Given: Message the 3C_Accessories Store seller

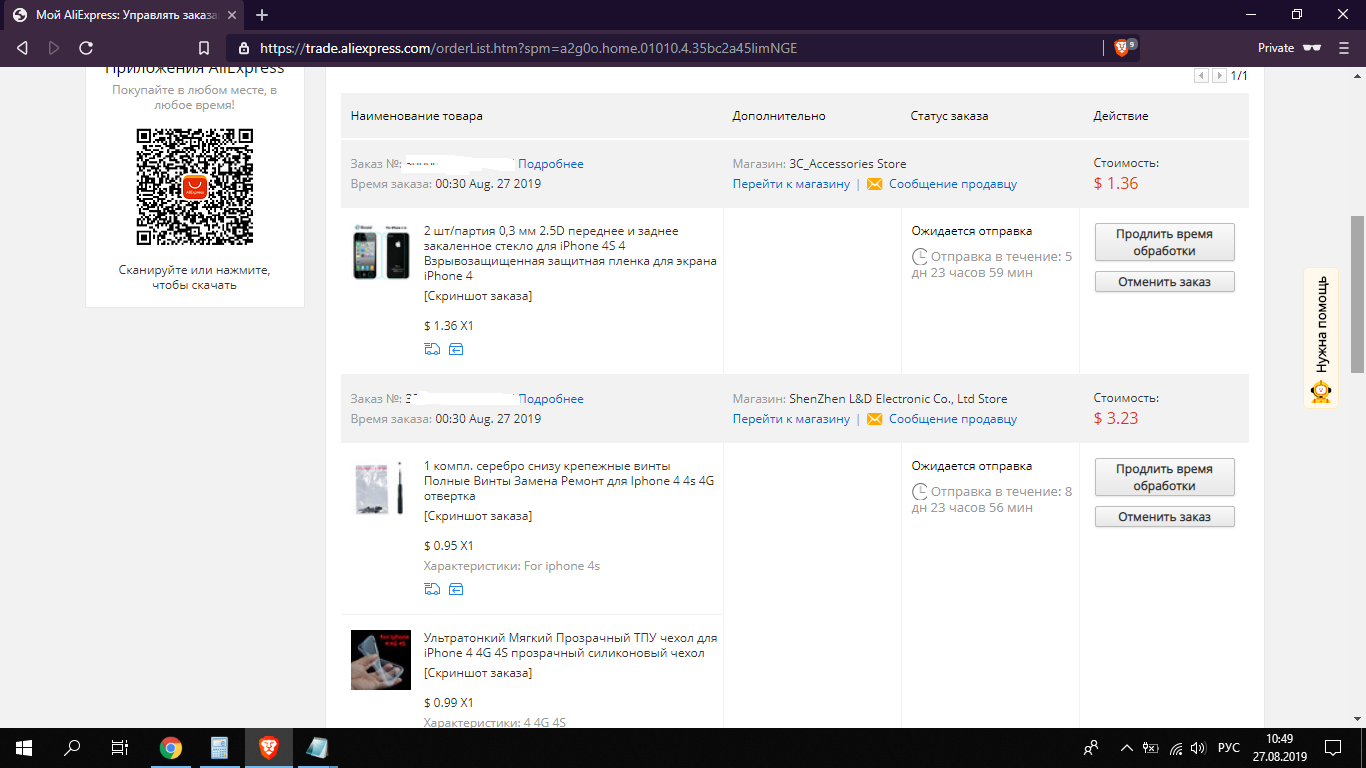Looking at the screenshot, I should point(953,184).
